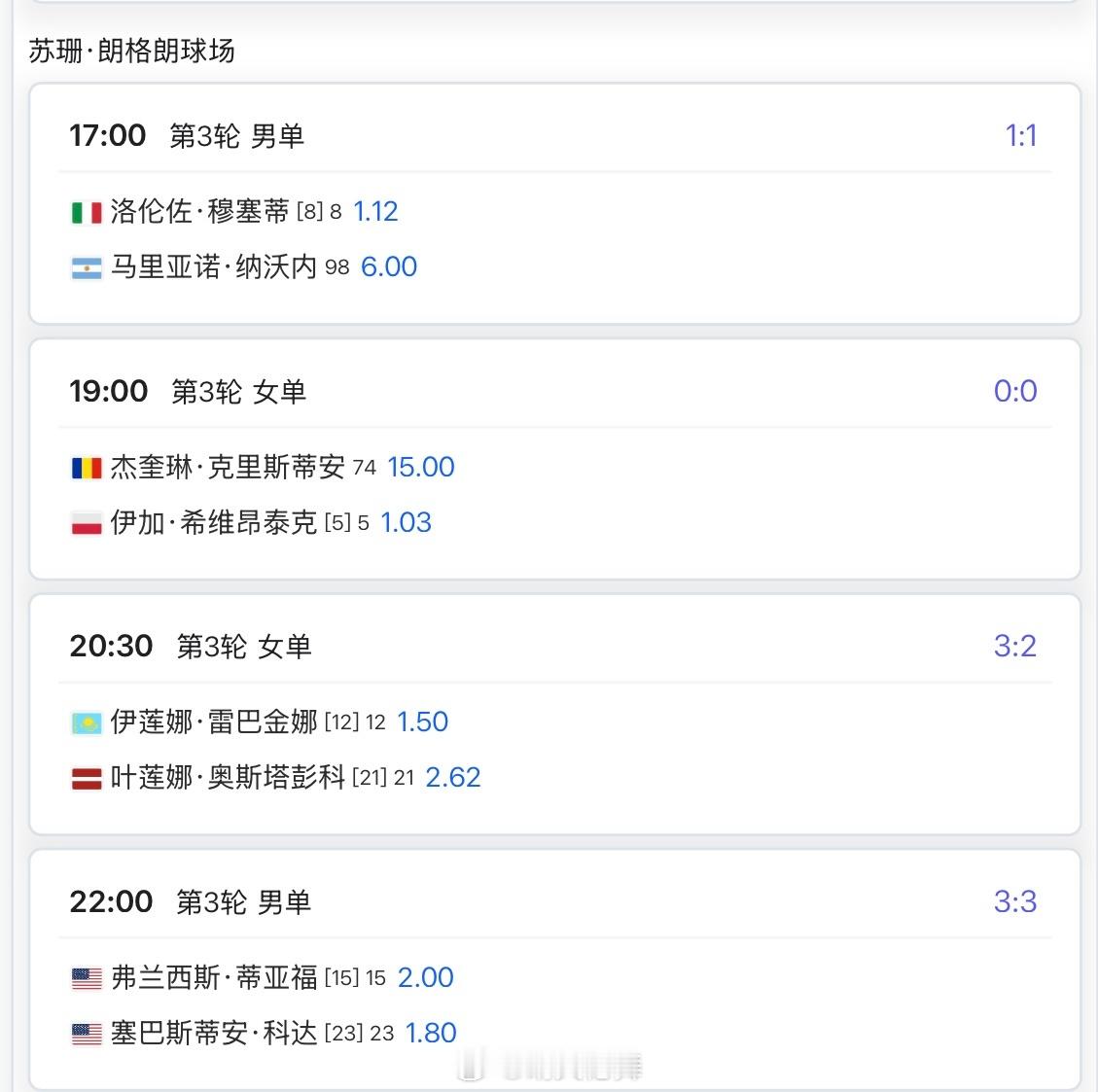Click the Romanian flag beside 杰奎琳·克里斯蒂安
Image resolution: width=1098 pixels, height=1092 pixels.
87,468
